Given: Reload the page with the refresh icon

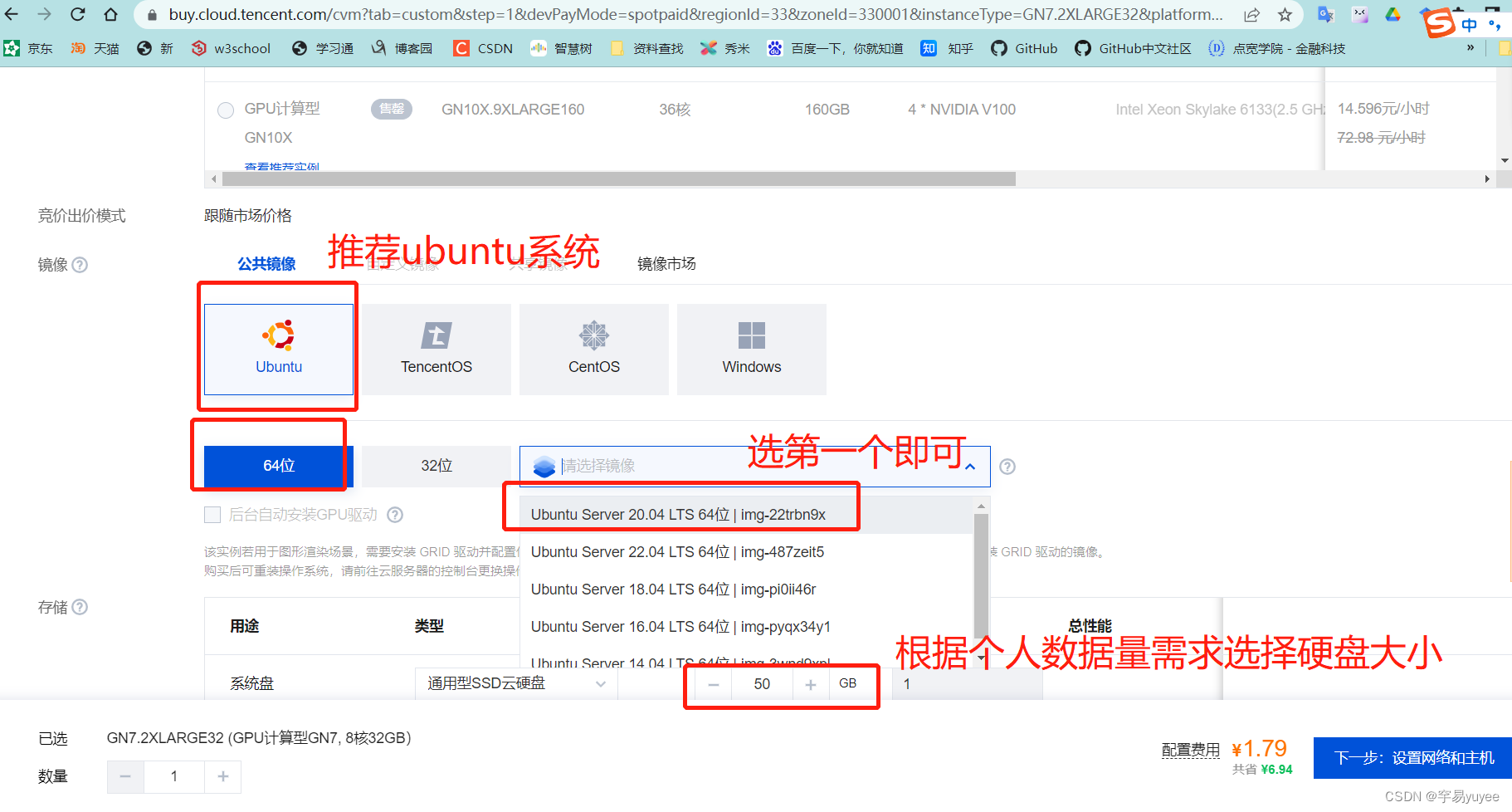Looking at the screenshot, I should tap(78, 14).
